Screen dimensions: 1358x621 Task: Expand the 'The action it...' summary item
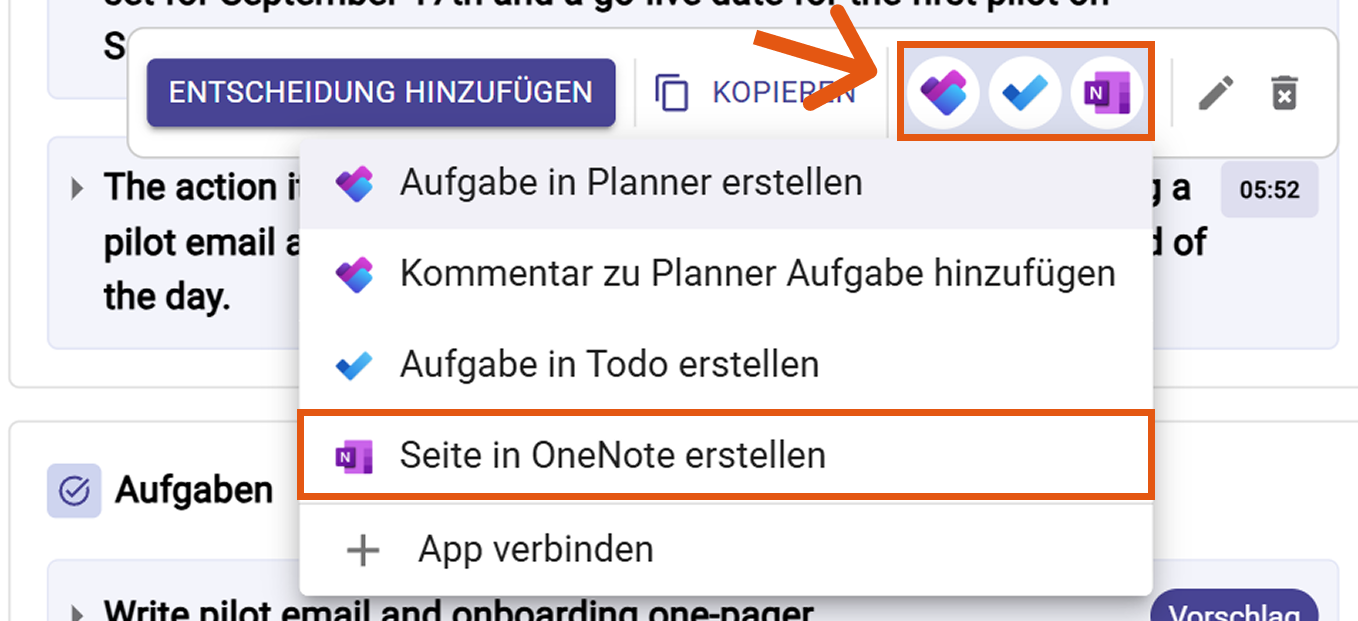78,188
